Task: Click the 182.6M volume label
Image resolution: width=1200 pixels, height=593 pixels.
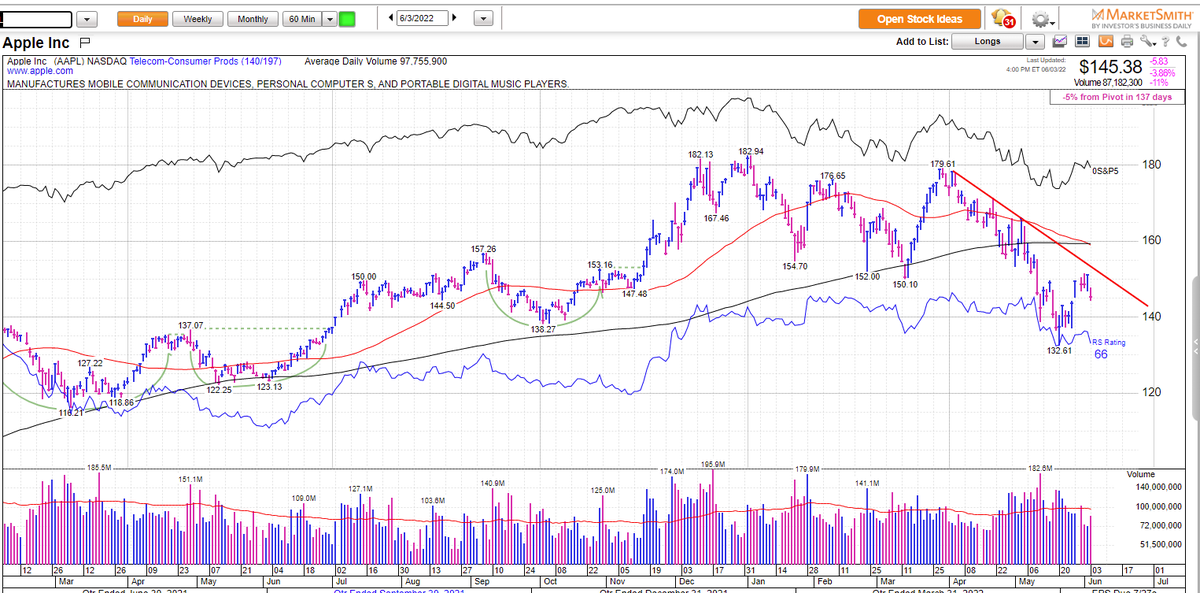Action: (1040, 468)
